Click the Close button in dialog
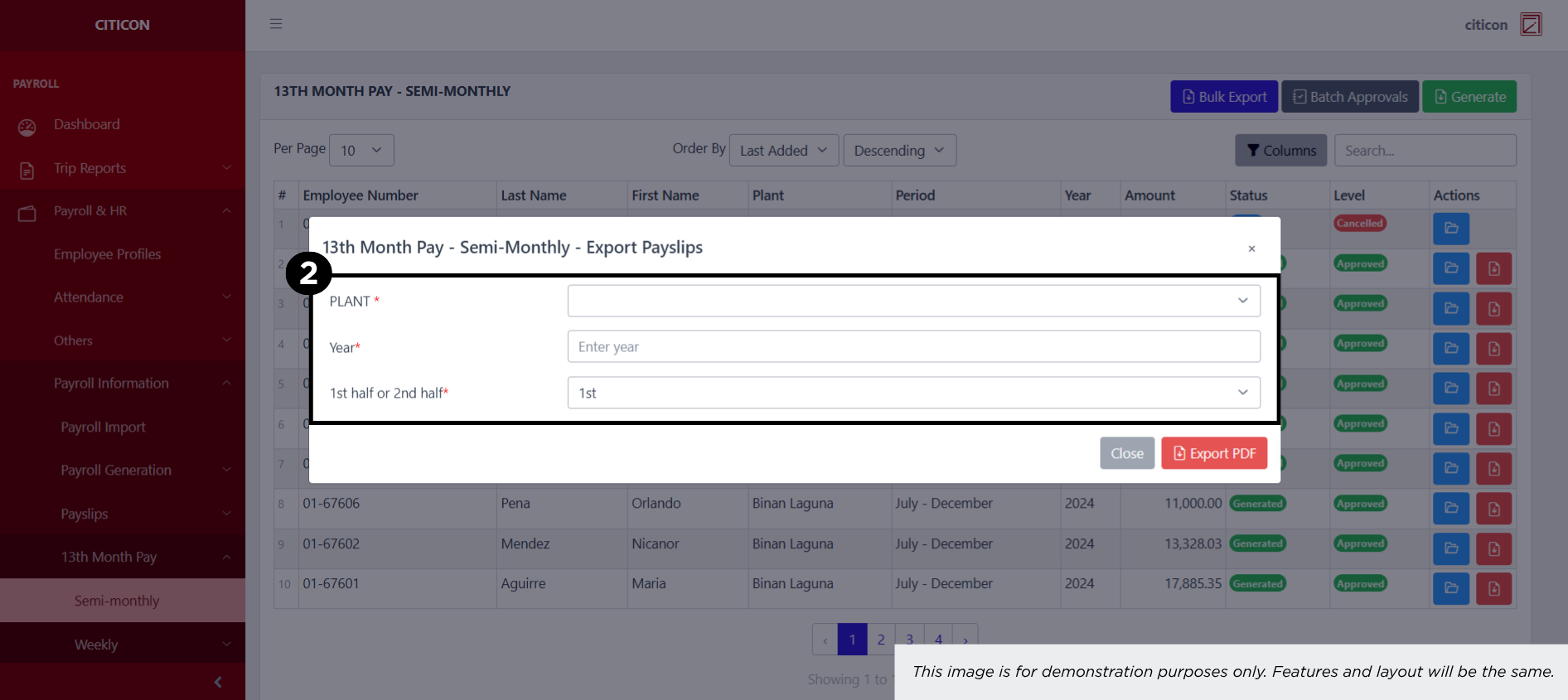Viewport: 1568px width, 700px height. point(1126,453)
